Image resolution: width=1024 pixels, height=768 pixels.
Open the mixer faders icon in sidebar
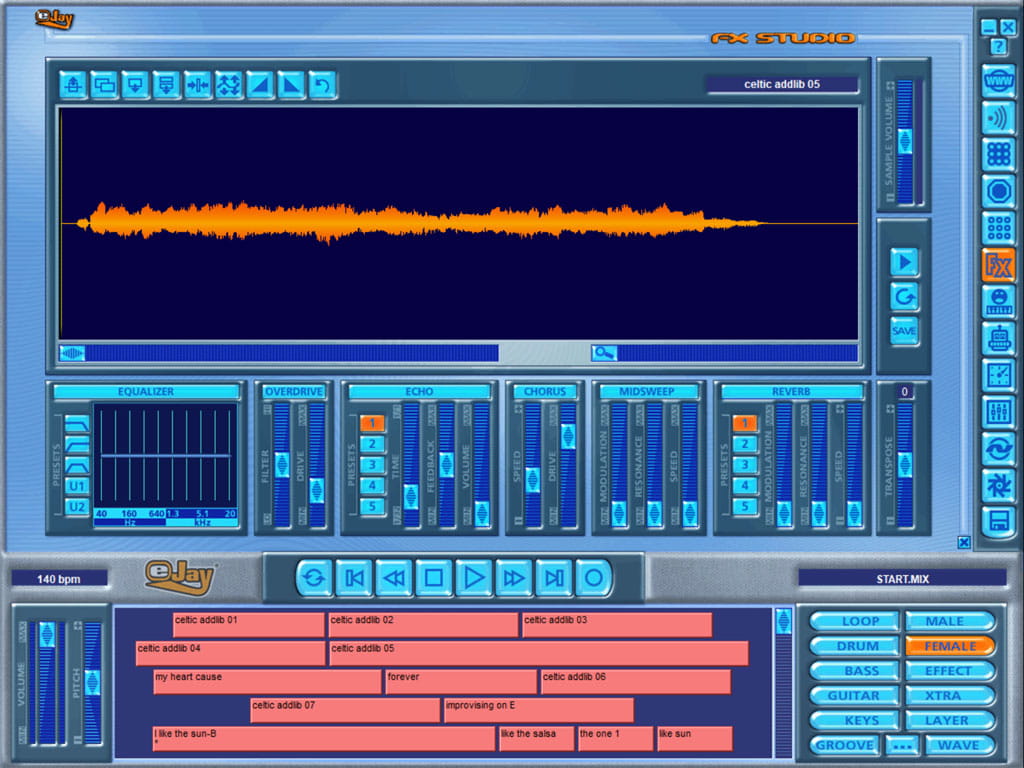pos(998,411)
